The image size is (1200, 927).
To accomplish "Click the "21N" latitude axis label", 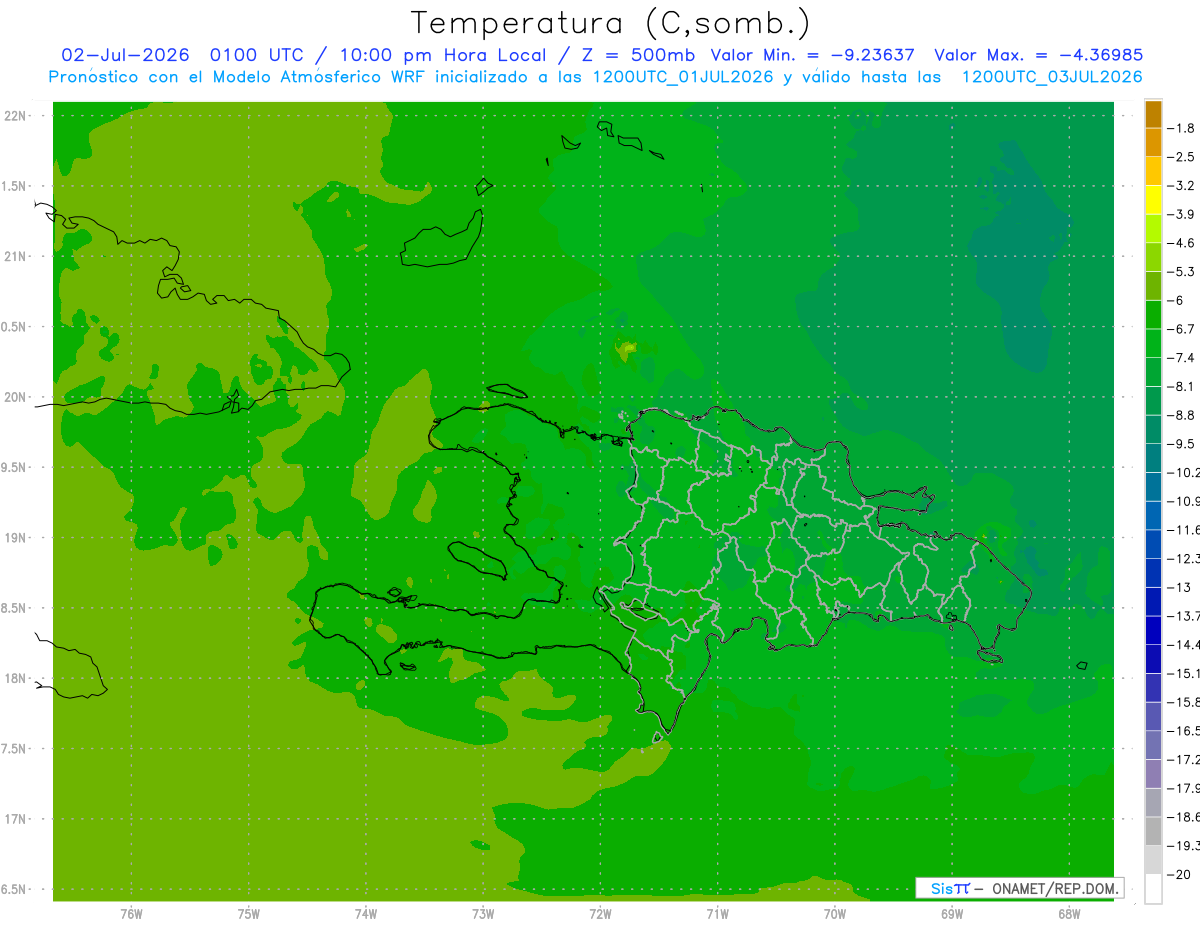I will tap(15, 257).
